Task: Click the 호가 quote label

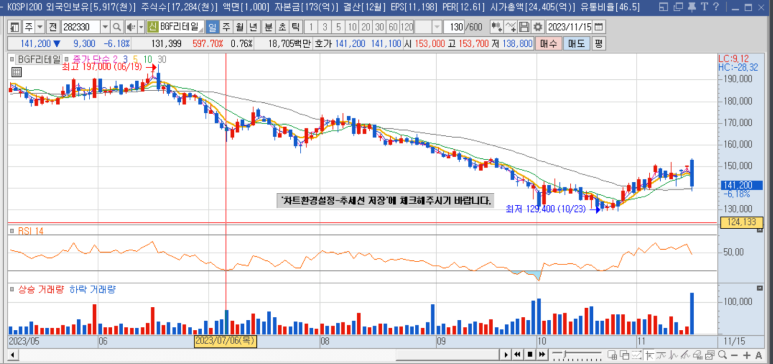Action: [x=323, y=43]
